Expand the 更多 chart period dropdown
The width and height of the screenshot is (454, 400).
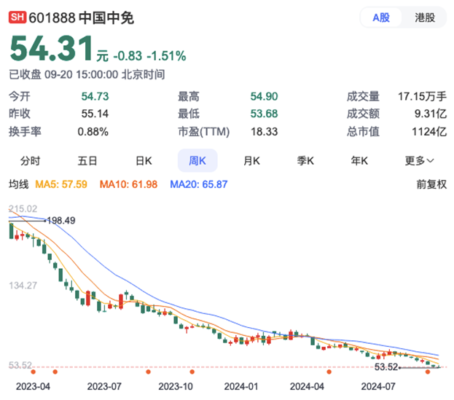[x=419, y=161]
